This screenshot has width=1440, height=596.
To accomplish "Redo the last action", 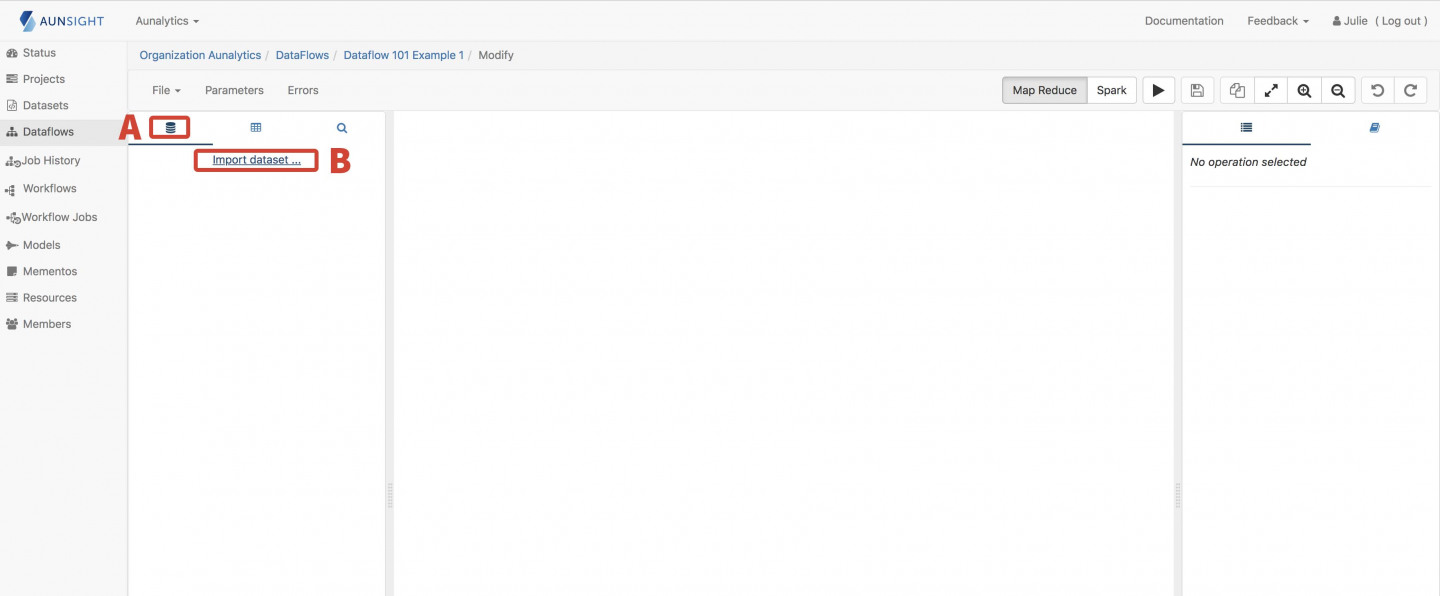I will [x=1410, y=90].
